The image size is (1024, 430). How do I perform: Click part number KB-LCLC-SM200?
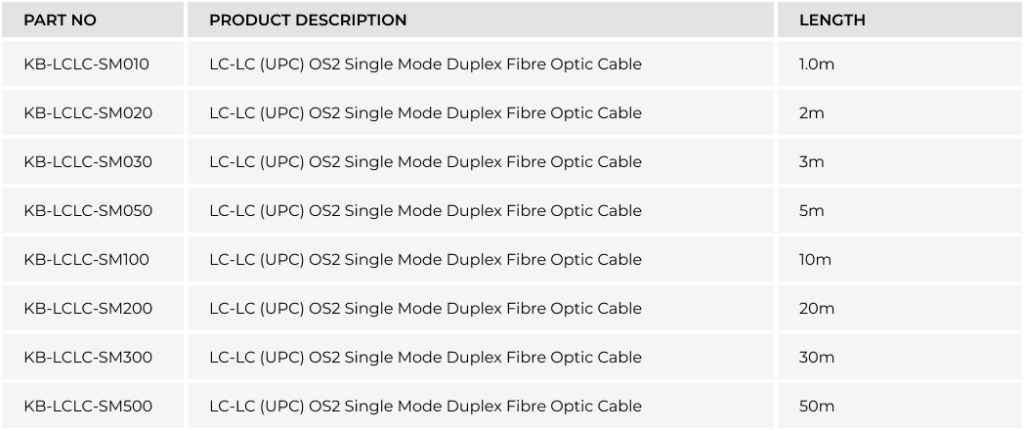(88, 309)
